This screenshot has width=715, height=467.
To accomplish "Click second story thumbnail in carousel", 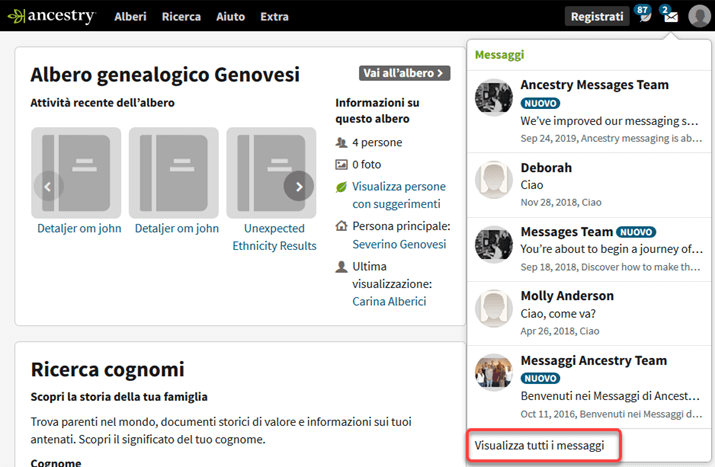I will pyautogui.click(x=174, y=173).
